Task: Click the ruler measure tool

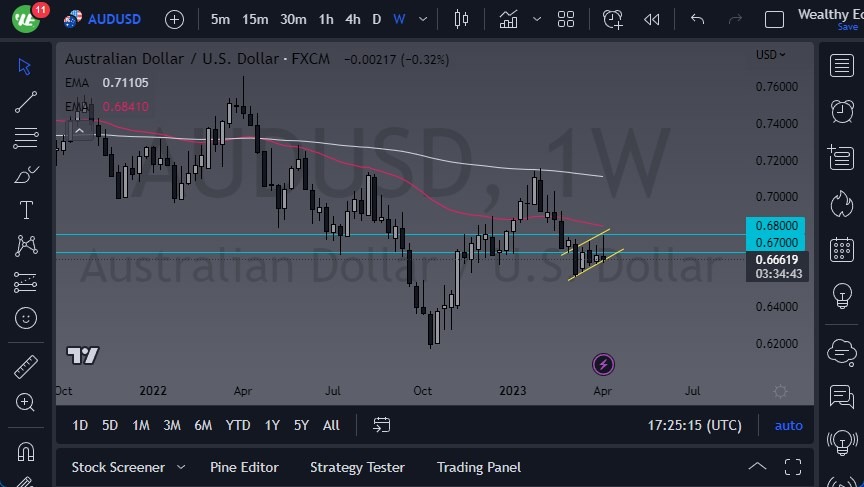Action: click(25, 367)
